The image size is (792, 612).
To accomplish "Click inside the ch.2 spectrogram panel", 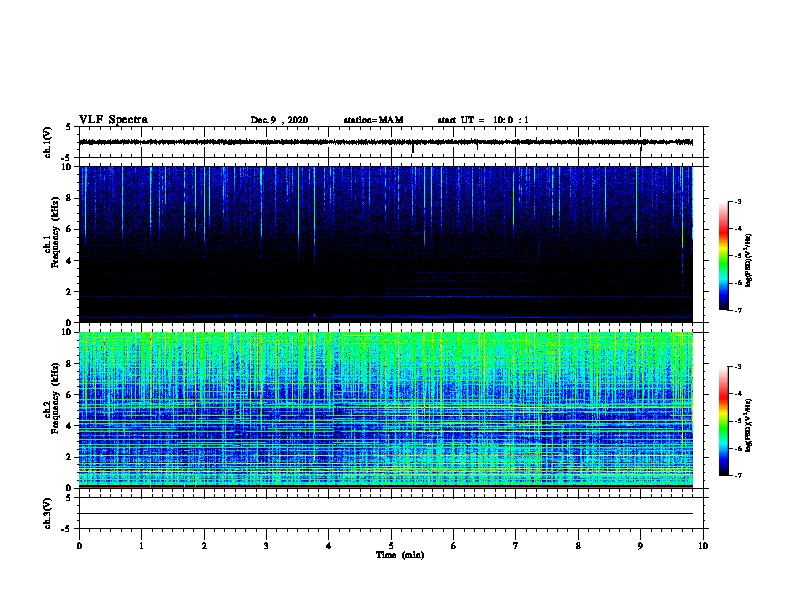I will (386, 410).
